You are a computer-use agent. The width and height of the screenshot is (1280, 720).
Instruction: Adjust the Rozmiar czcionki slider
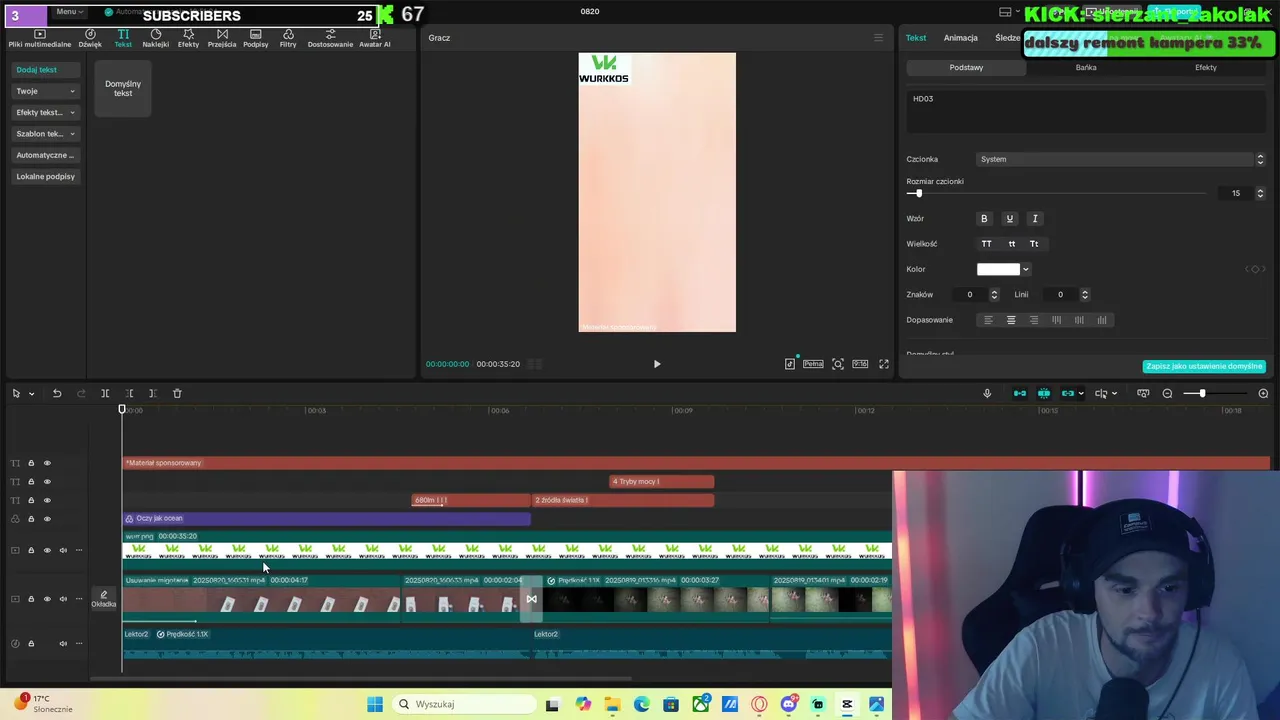point(1056,193)
